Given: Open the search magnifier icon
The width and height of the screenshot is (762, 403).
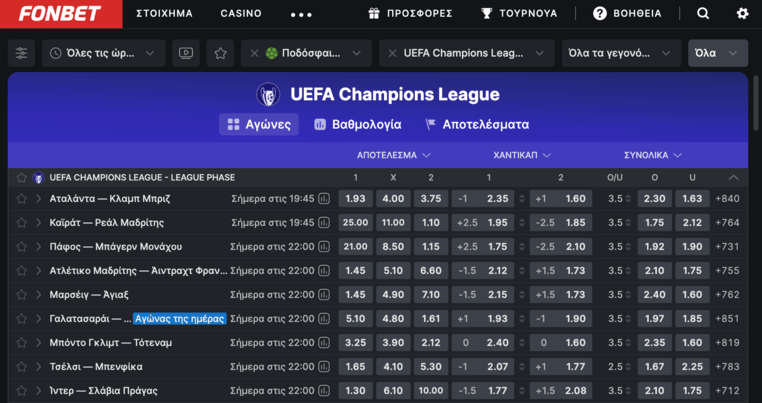Looking at the screenshot, I should pos(703,14).
